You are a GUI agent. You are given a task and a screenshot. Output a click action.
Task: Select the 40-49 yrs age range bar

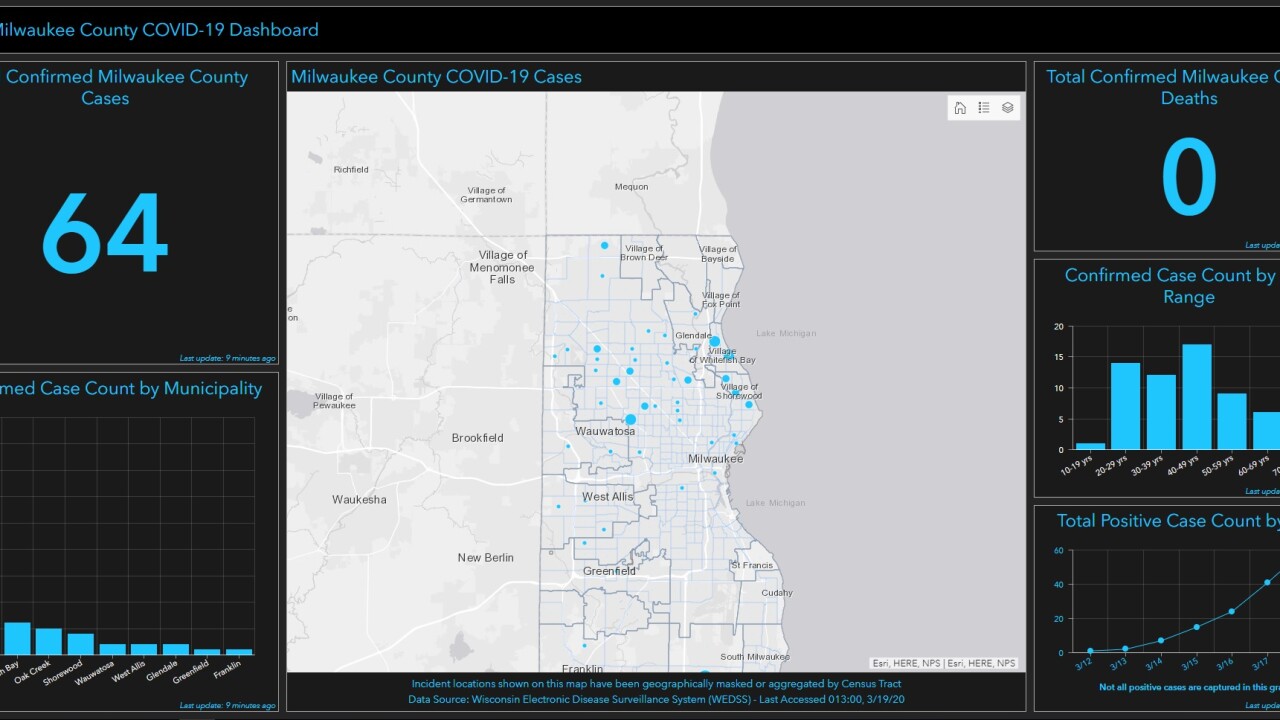(1197, 397)
